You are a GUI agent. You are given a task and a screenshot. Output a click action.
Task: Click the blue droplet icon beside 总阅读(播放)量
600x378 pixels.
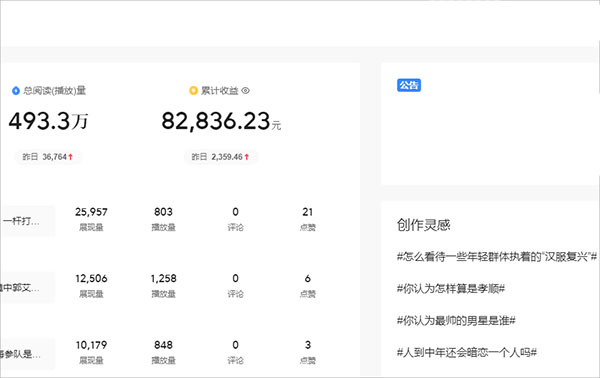pyautogui.click(x=16, y=91)
